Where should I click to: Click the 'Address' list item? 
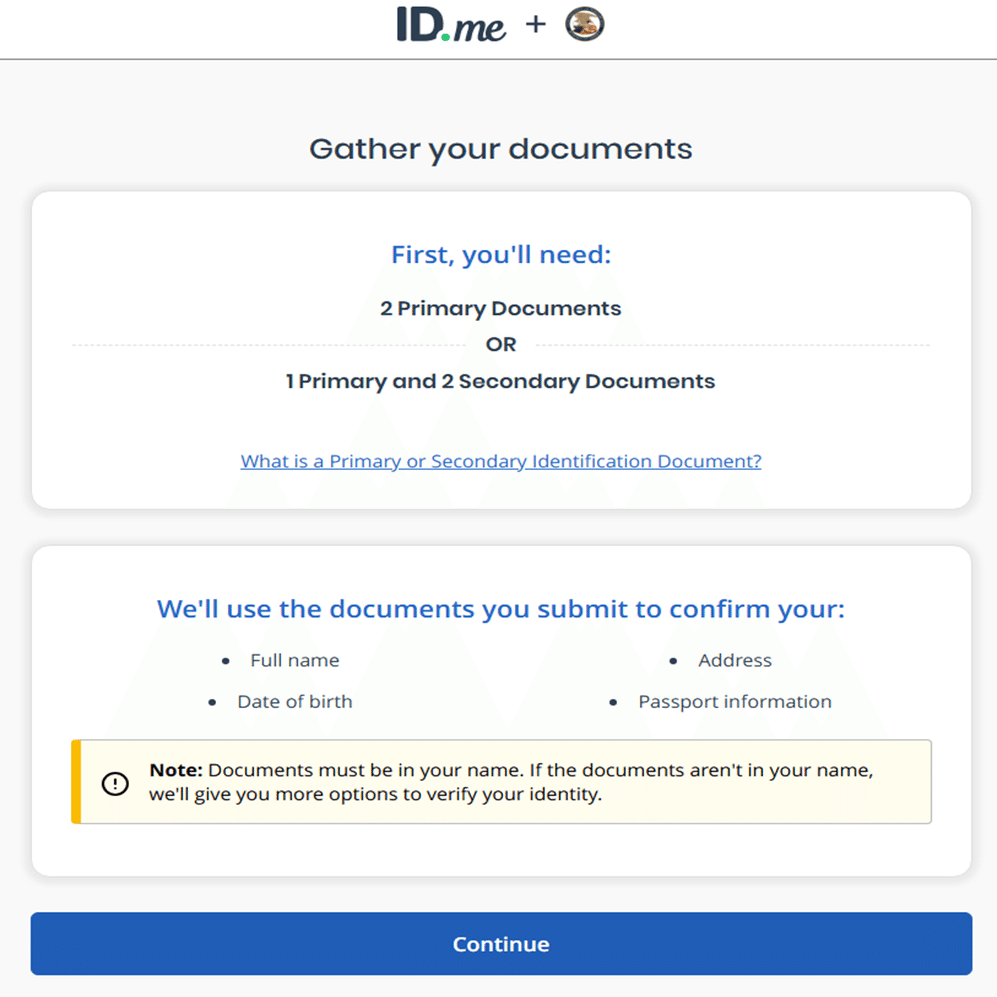[734, 660]
